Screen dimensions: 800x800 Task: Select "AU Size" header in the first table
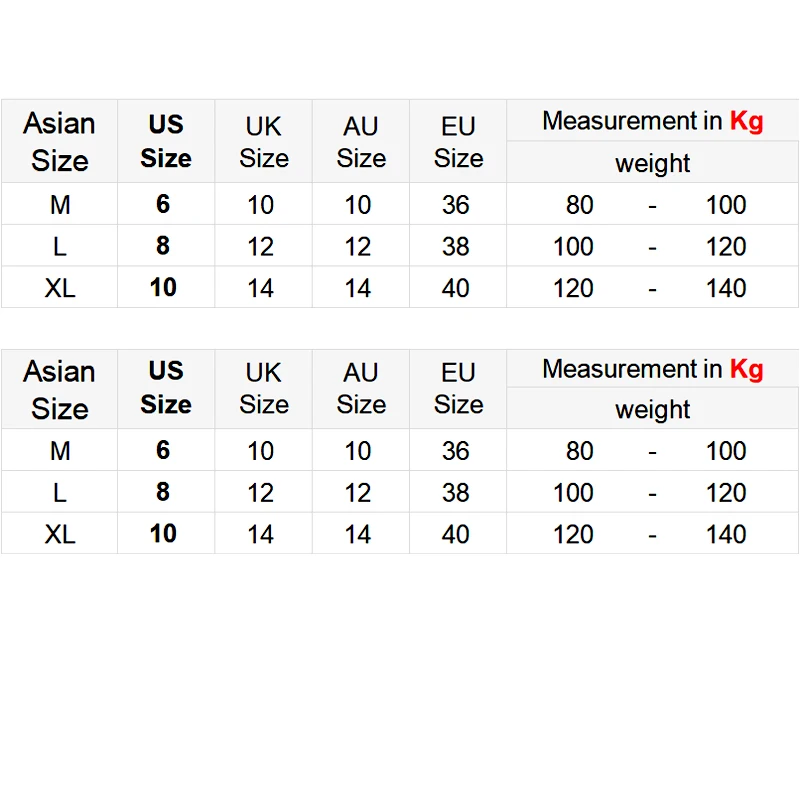click(360, 142)
